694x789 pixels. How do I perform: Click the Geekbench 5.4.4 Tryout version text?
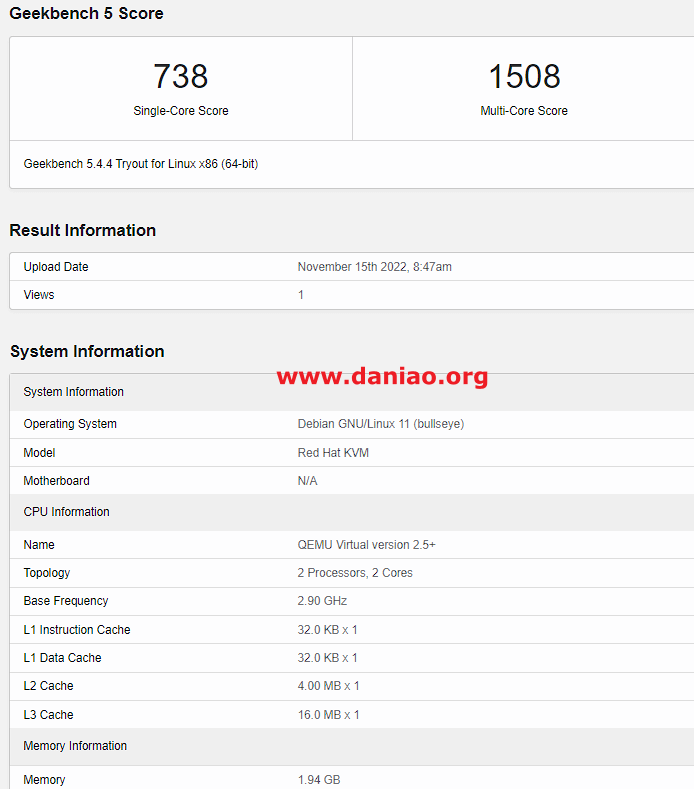click(140, 163)
